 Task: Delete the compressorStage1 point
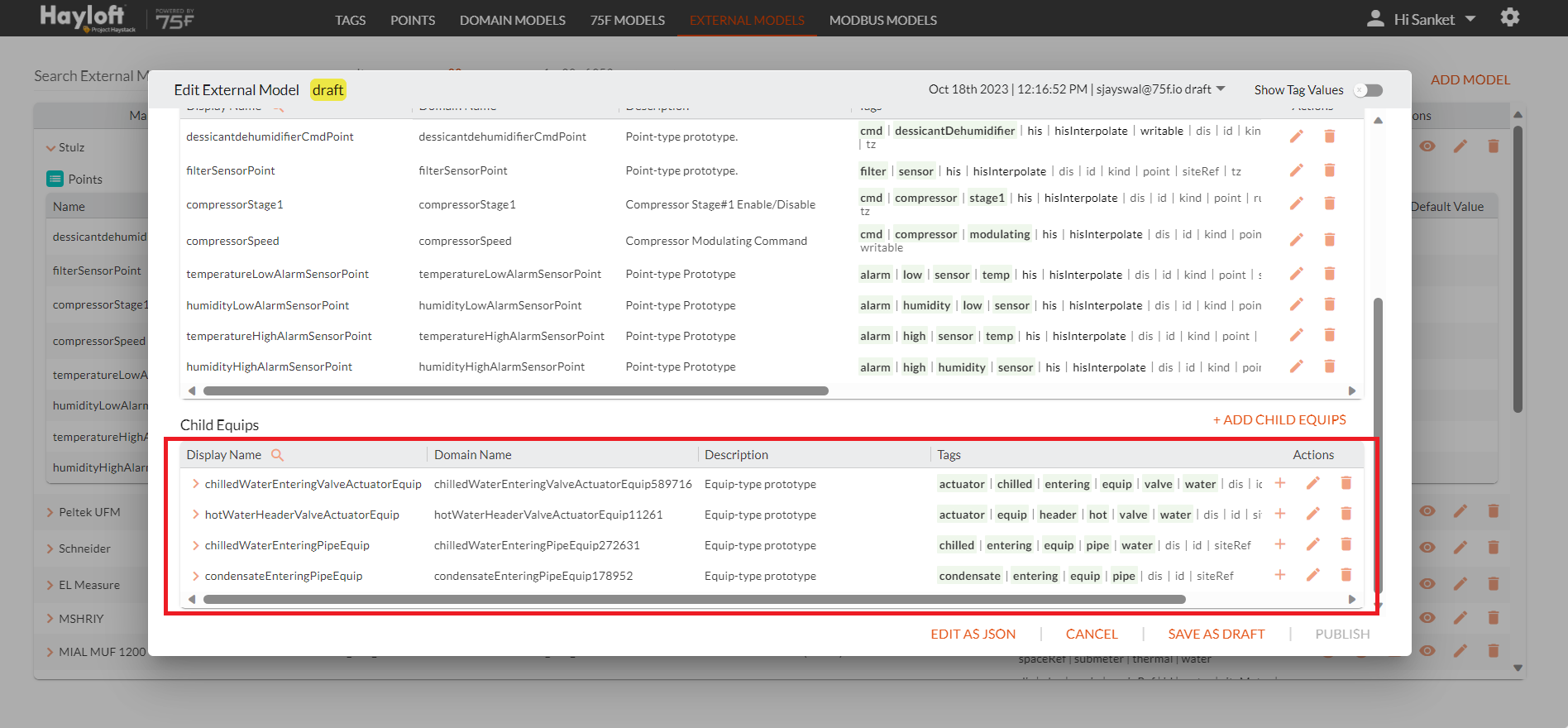click(1329, 204)
